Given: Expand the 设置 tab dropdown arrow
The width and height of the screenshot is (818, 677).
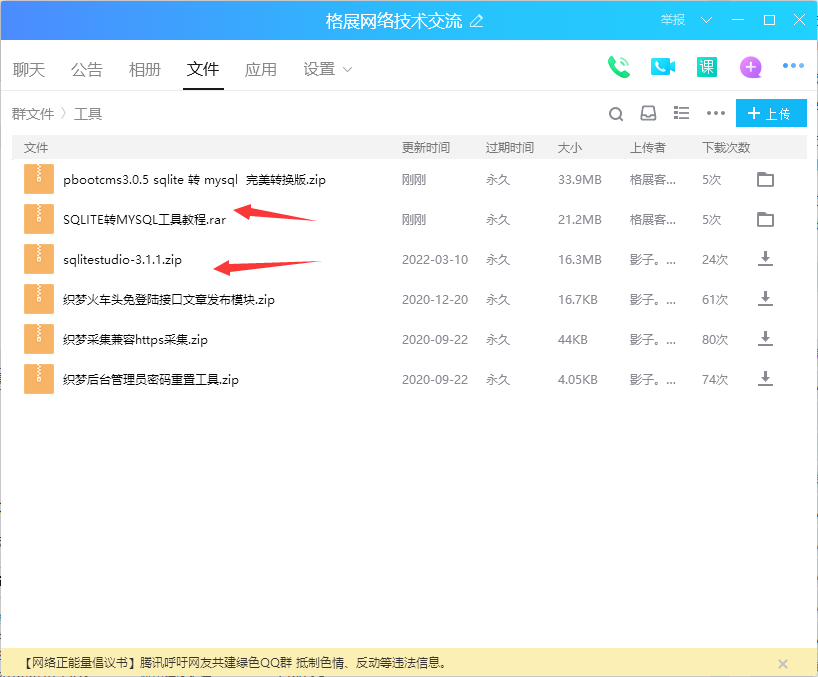Looking at the screenshot, I should click(348, 69).
